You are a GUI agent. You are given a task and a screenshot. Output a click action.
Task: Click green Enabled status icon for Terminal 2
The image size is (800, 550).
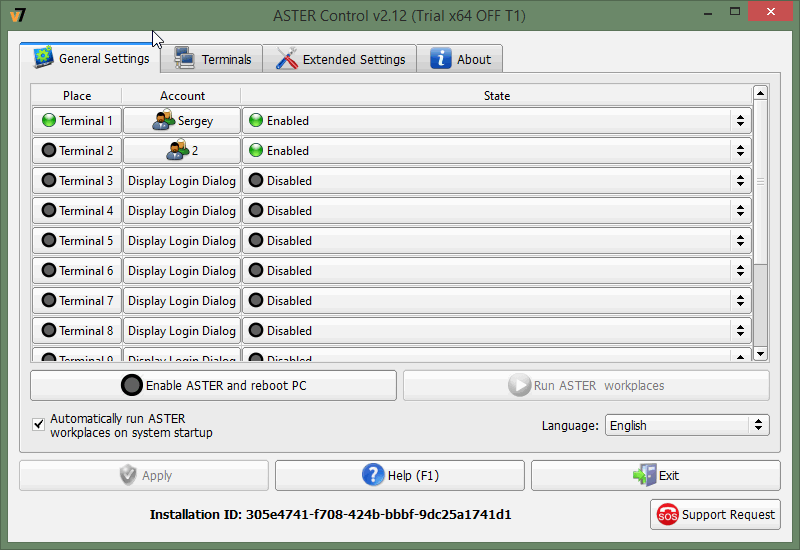pyautogui.click(x=256, y=151)
